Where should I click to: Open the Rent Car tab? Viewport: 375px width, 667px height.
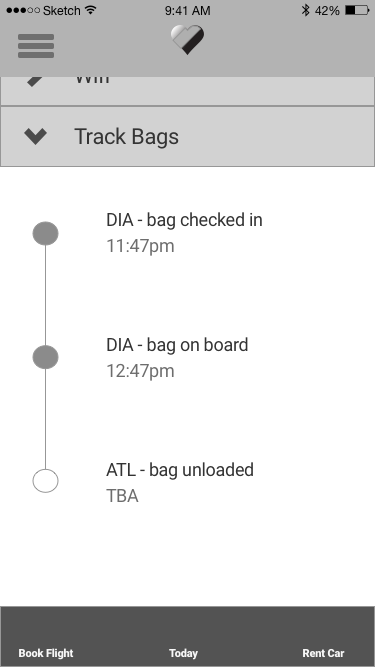click(x=323, y=653)
